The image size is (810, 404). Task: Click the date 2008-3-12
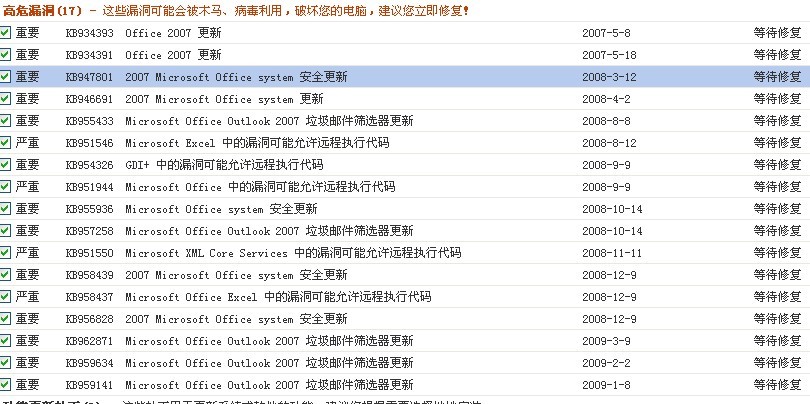609,77
